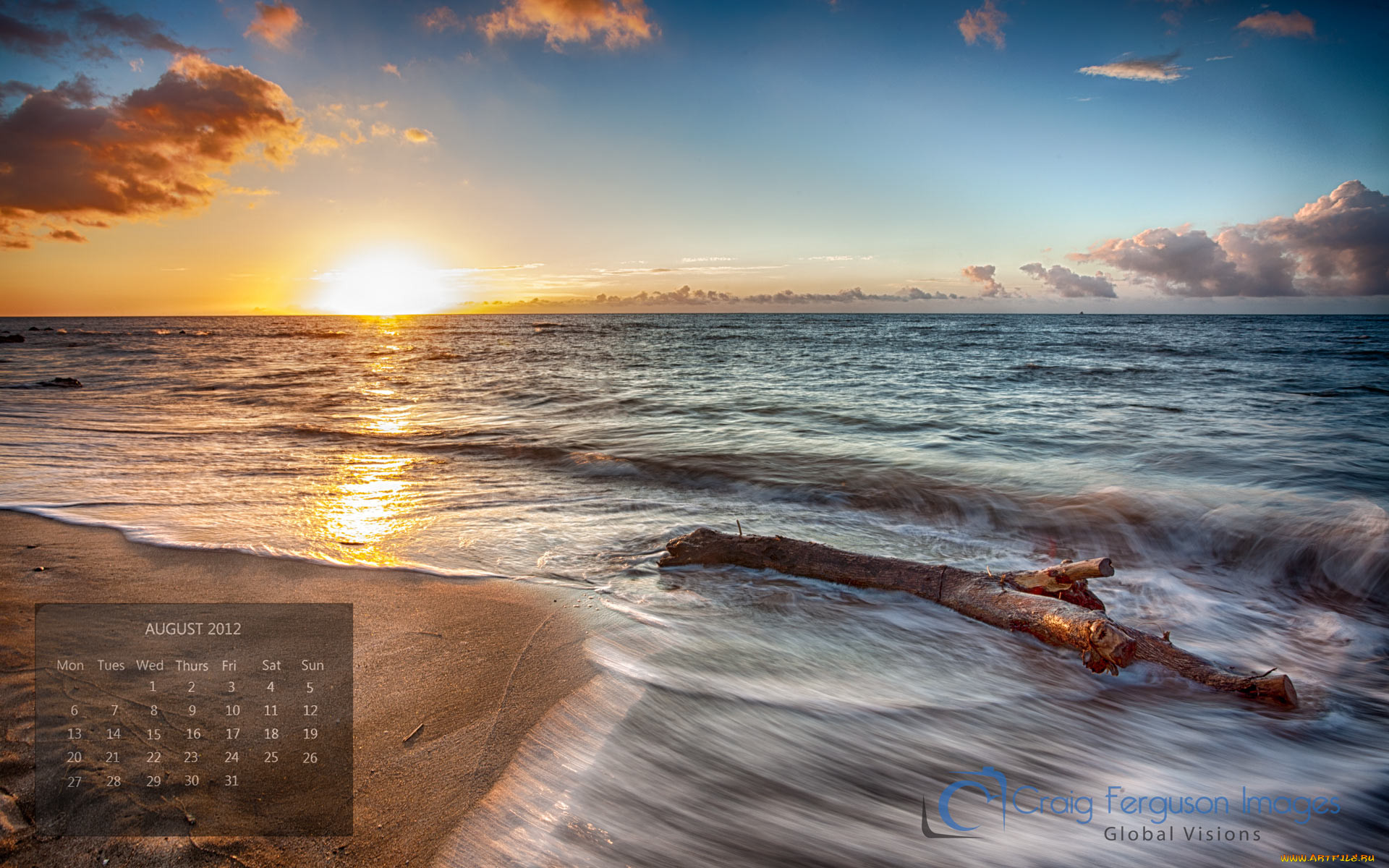Image resolution: width=1389 pixels, height=868 pixels.
Task: Click date 1 in the calendar
Action: click(x=153, y=686)
